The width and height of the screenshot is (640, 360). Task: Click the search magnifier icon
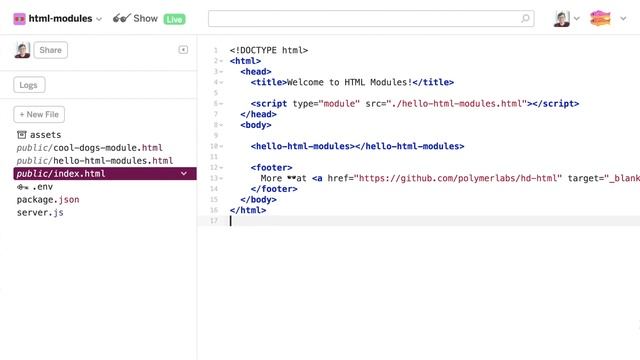[x=525, y=18]
